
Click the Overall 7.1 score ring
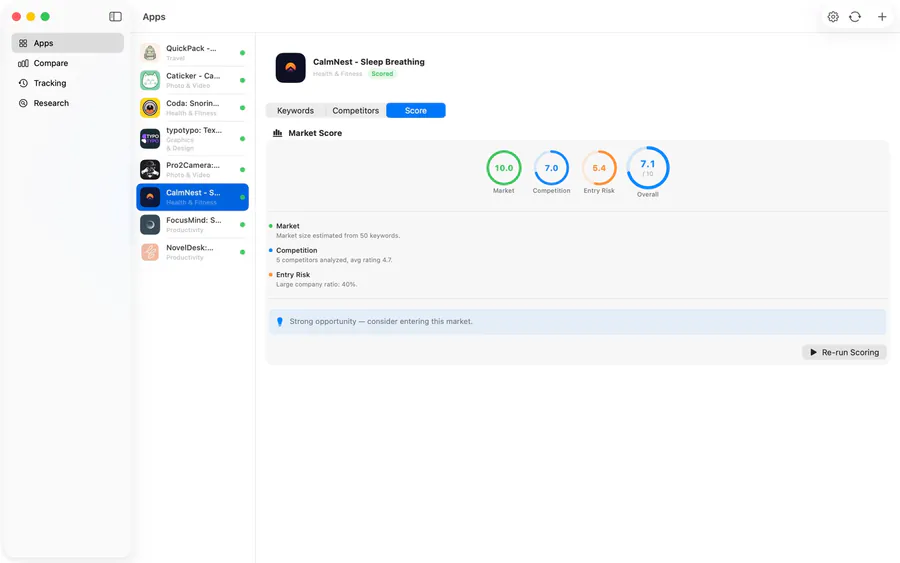647,168
